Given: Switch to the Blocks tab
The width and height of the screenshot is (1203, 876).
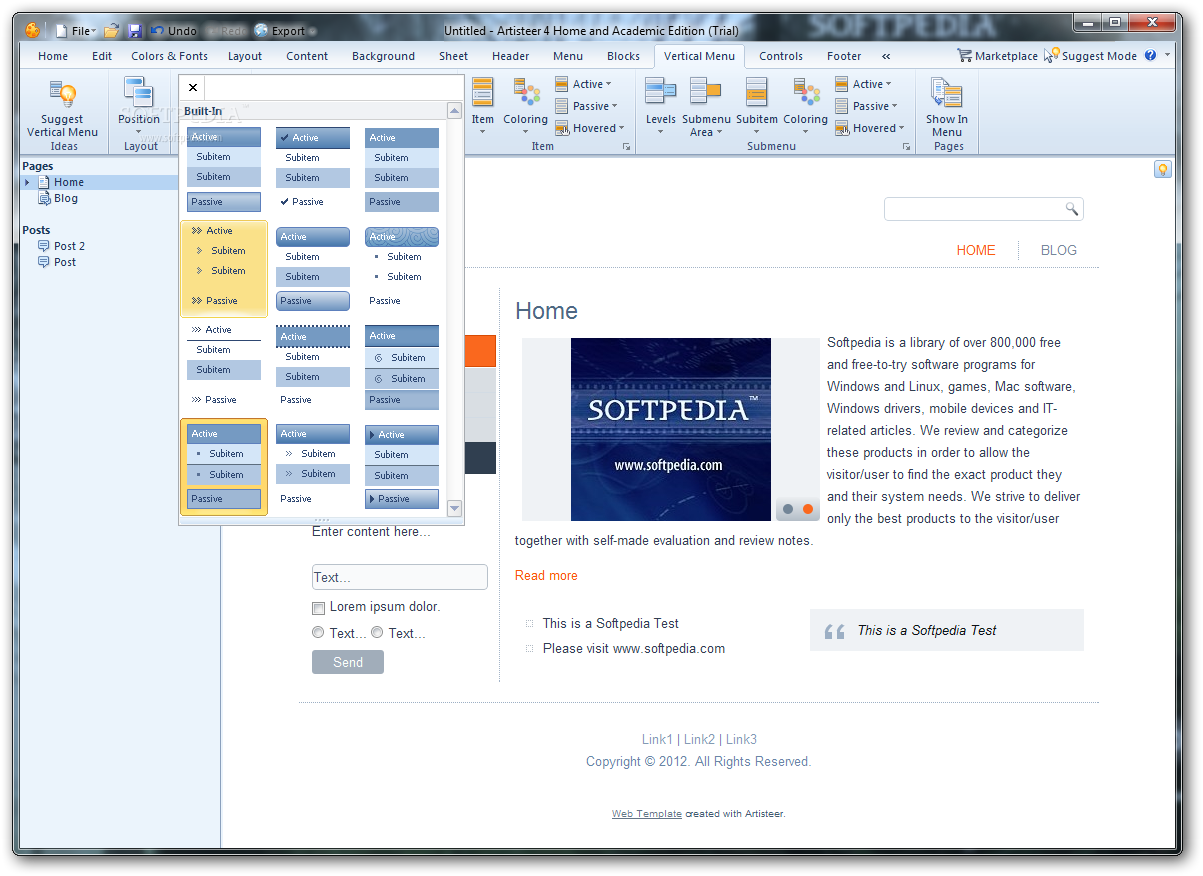Looking at the screenshot, I should (623, 56).
